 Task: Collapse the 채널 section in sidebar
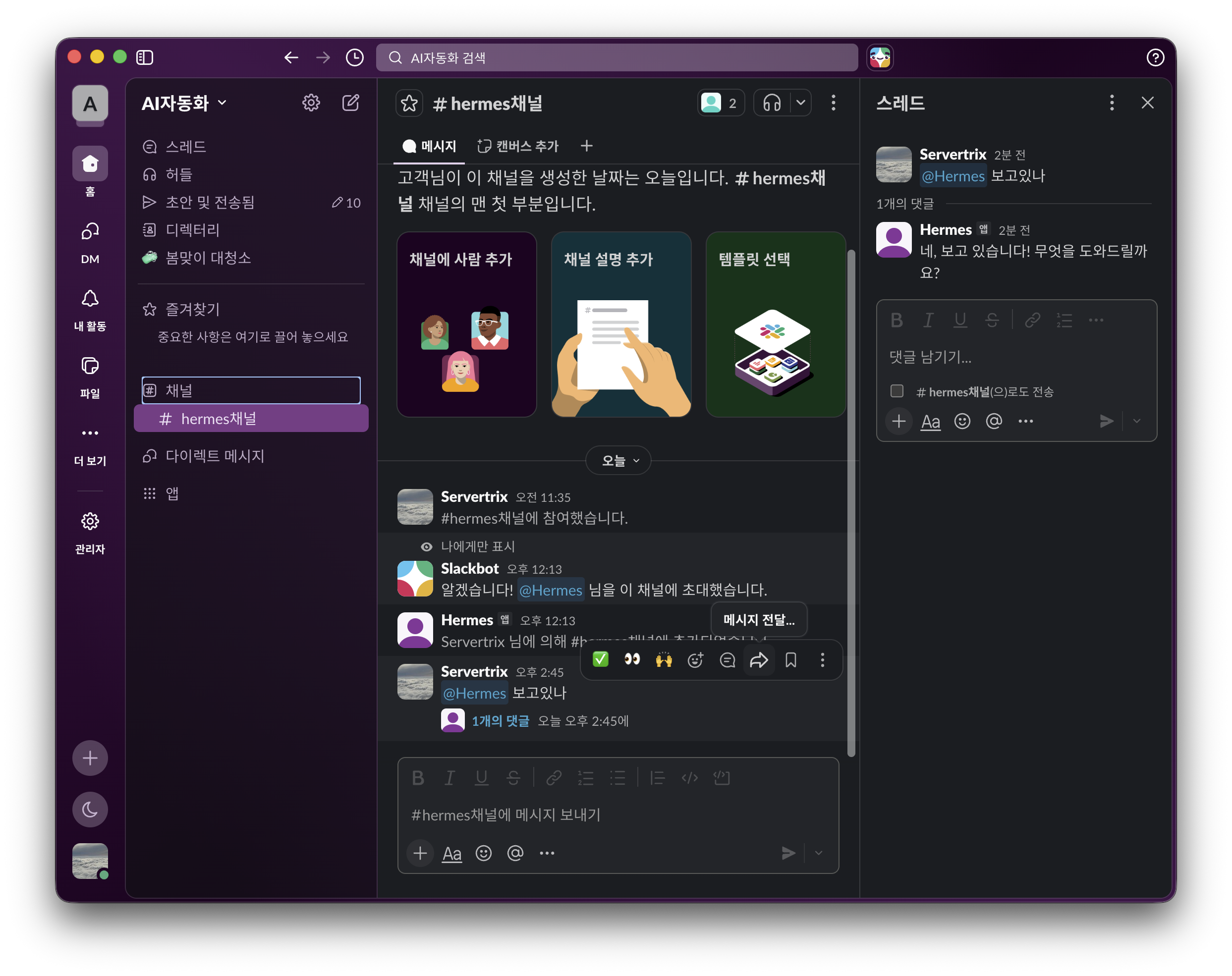tap(251, 390)
